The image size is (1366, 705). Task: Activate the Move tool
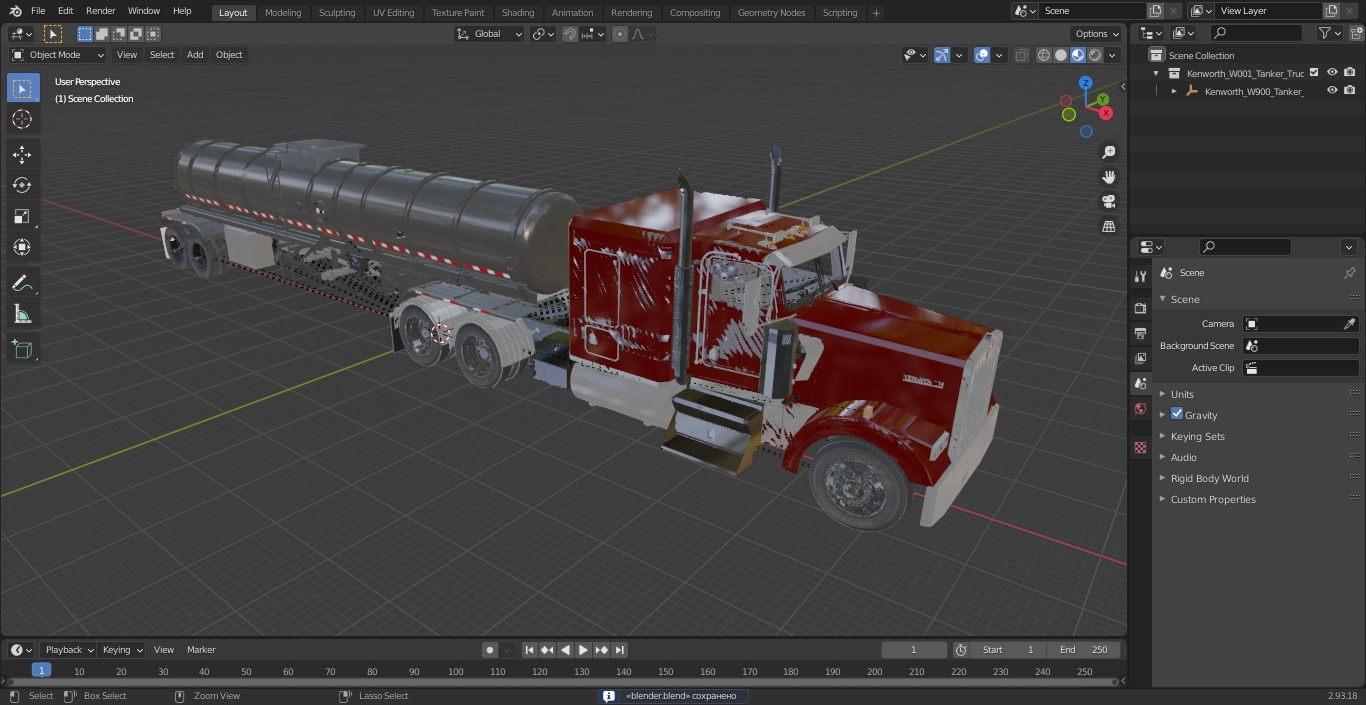[22, 154]
